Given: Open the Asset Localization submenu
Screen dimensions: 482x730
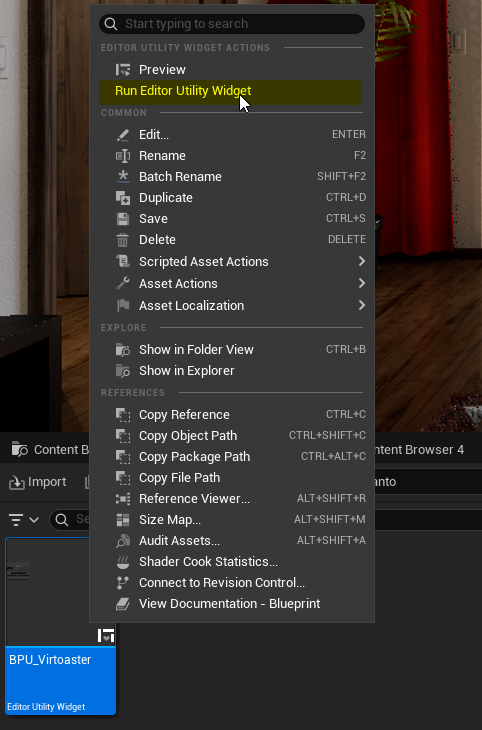Looking at the screenshot, I should point(232,305).
